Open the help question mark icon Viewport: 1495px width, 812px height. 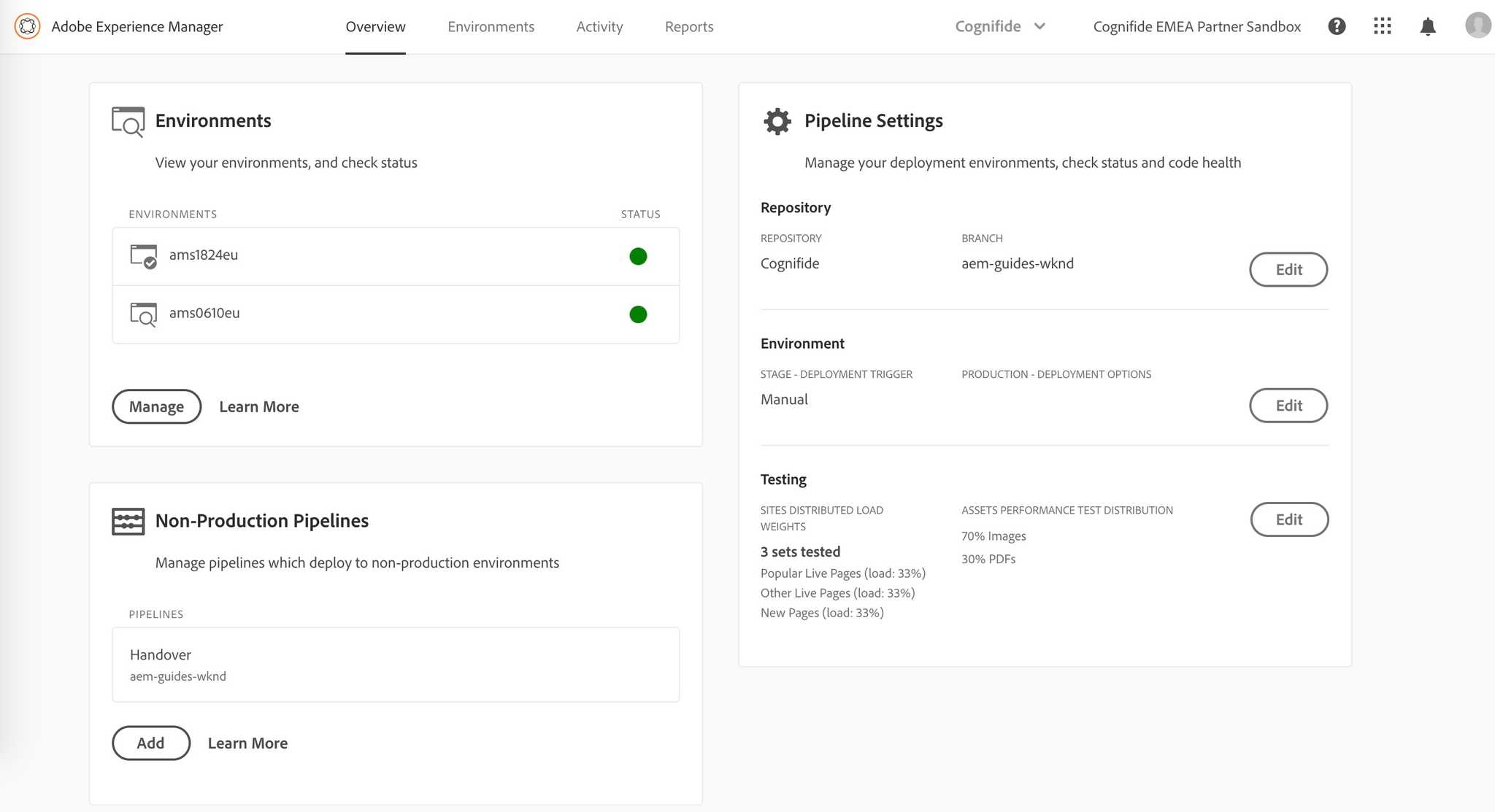1337,26
